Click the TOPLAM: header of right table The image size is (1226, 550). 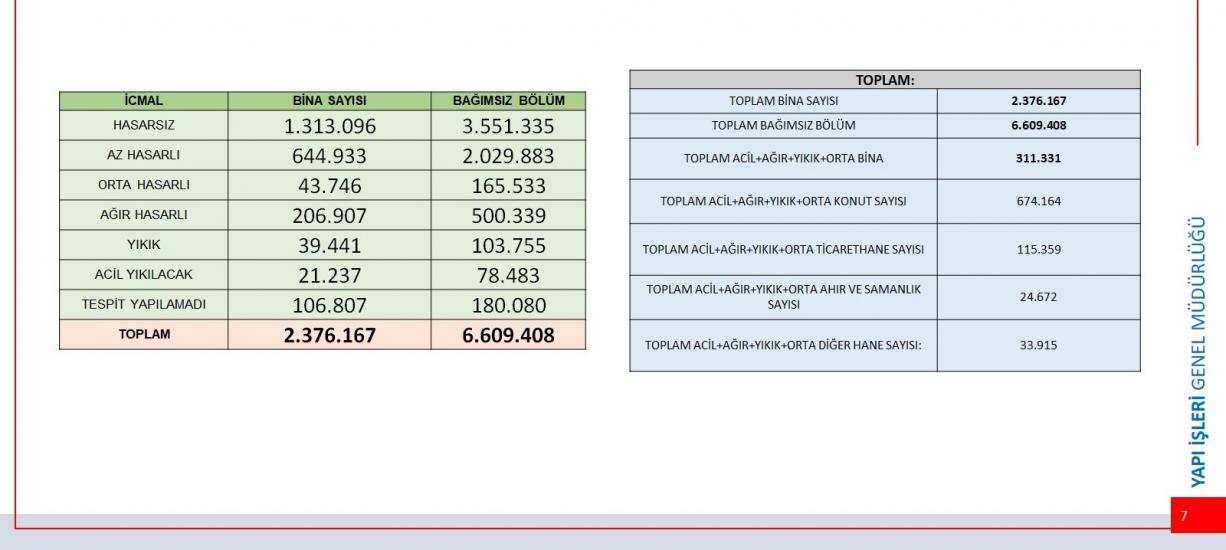pos(885,80)
